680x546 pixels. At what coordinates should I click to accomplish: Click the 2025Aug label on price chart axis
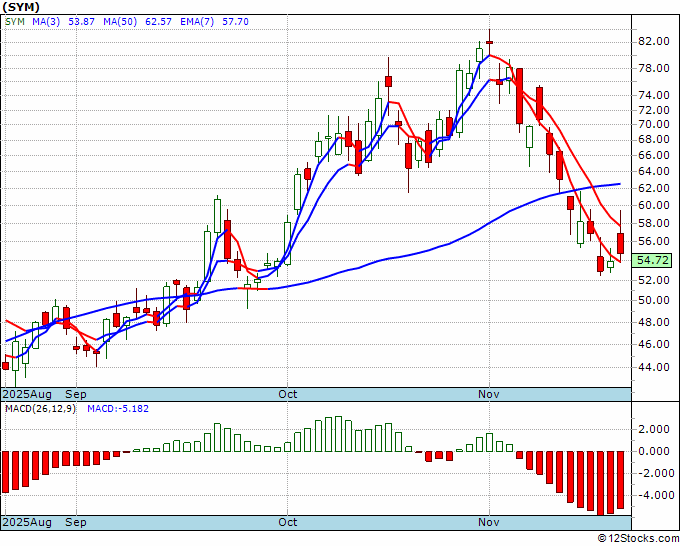(x=27, y=394)
